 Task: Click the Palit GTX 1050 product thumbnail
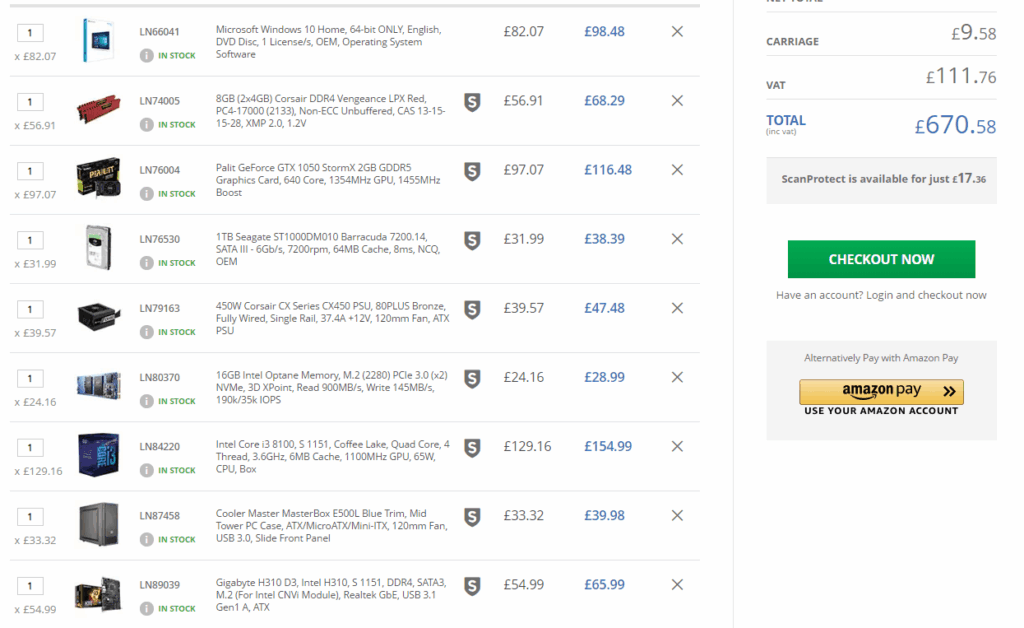coord(99,178)
